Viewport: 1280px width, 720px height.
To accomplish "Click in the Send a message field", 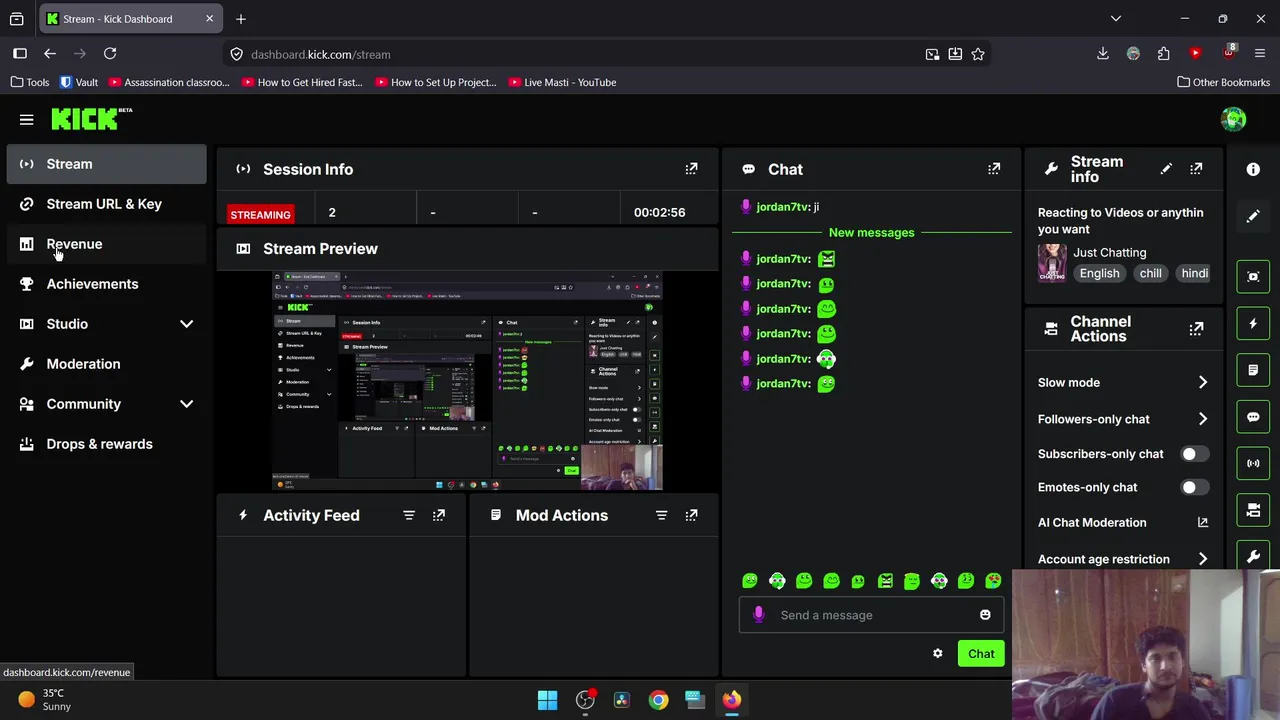I will [x=870, y=615].
